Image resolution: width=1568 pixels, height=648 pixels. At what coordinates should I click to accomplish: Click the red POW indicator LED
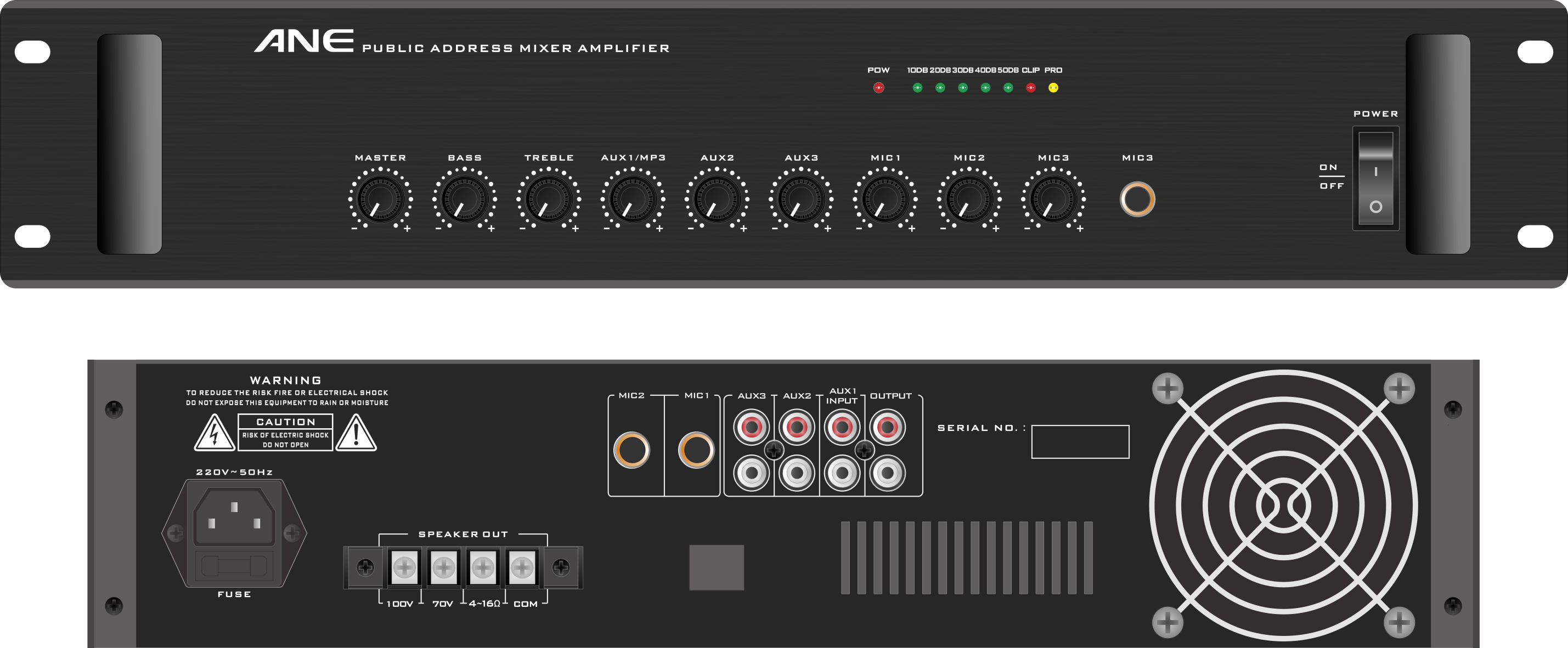click(878, 88)
